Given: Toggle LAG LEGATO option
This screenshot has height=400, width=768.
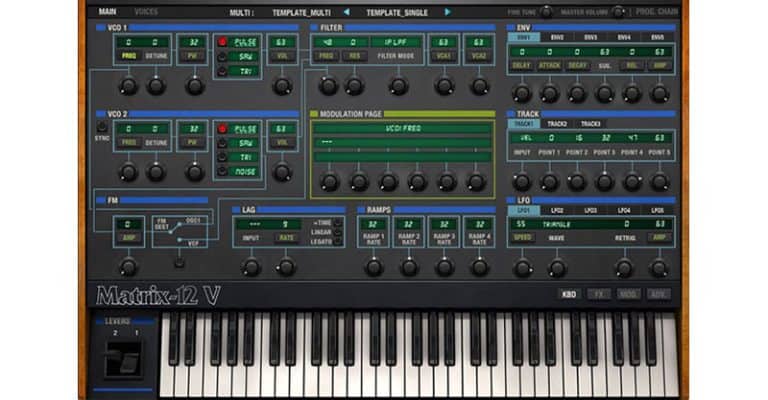Looking at the screenshot, I should 337,242.
